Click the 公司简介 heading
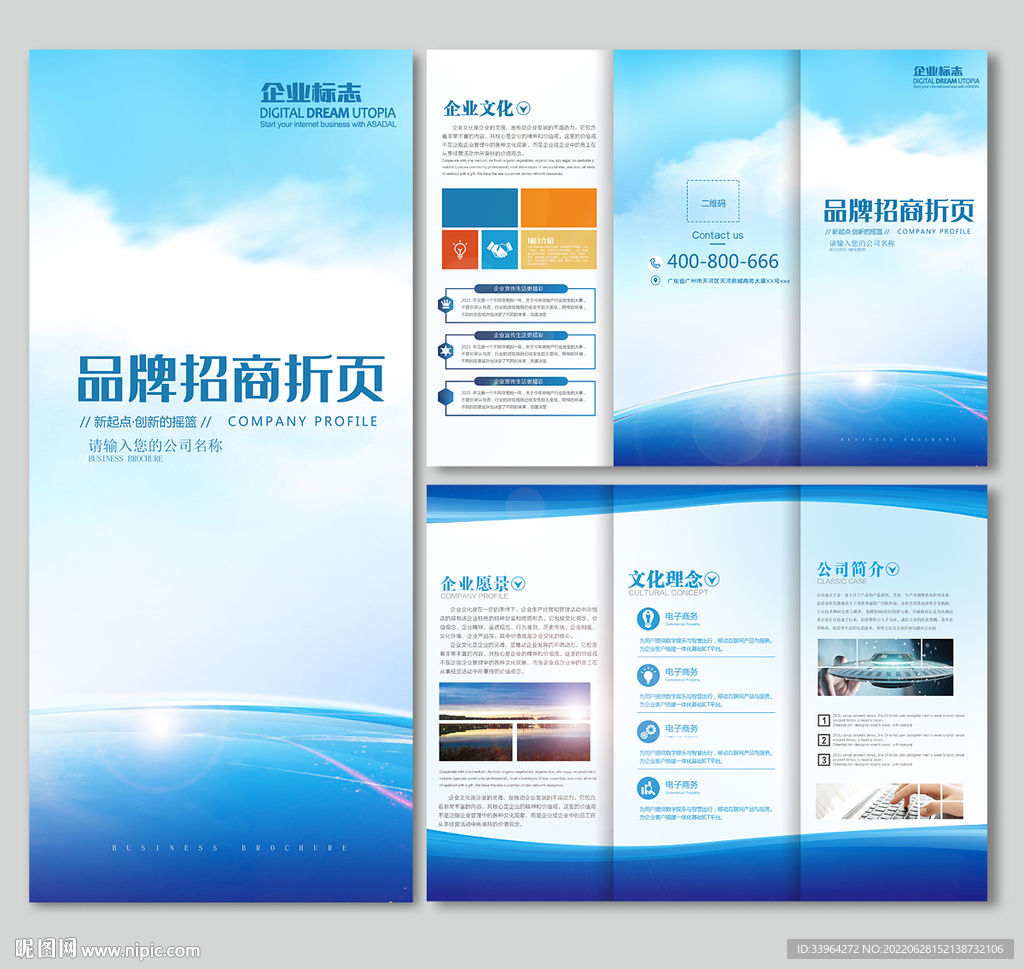The image size is (1024, 969). [x=850, y=569]
